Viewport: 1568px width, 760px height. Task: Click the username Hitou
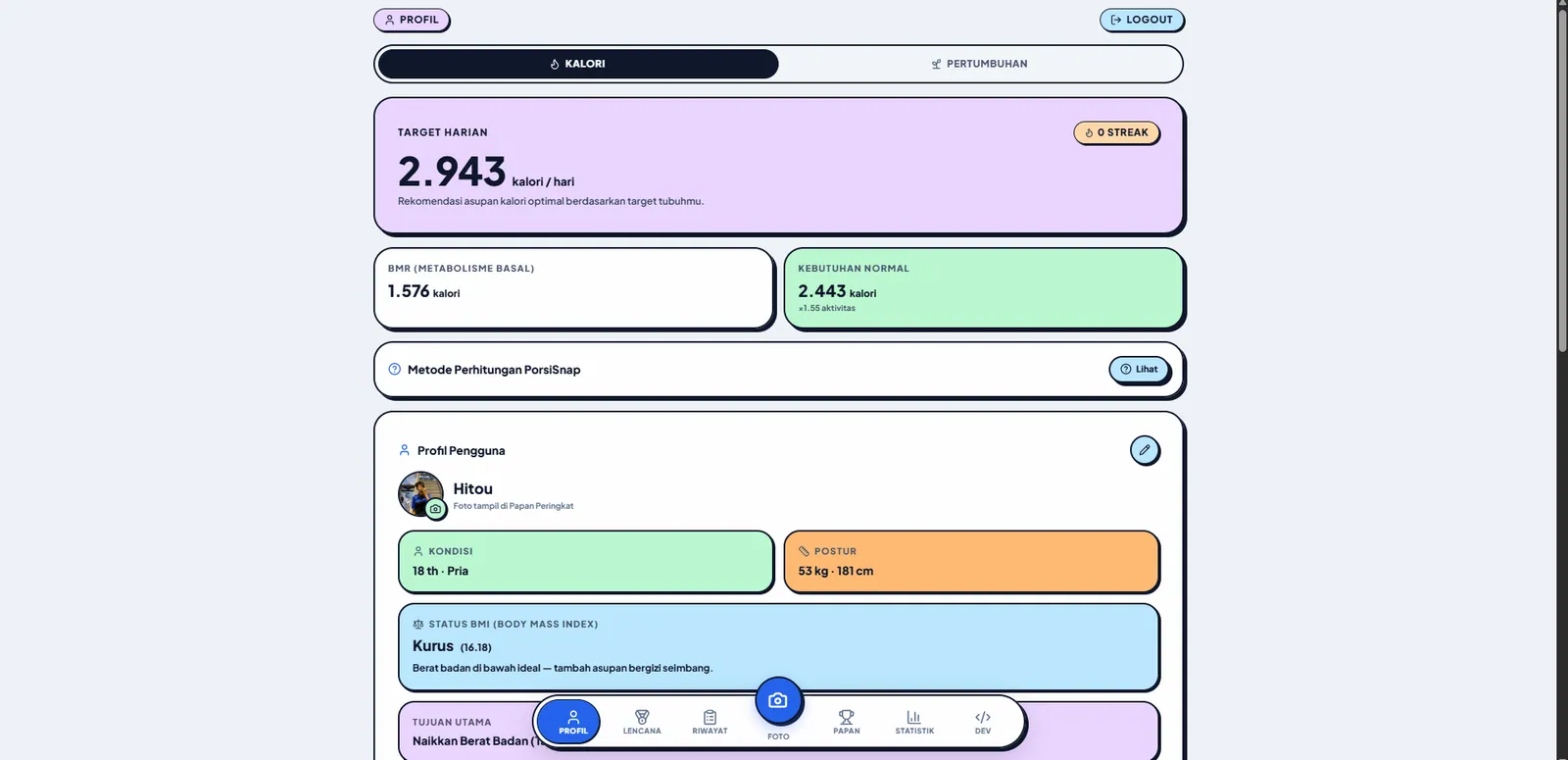click(x=472, y=488)
